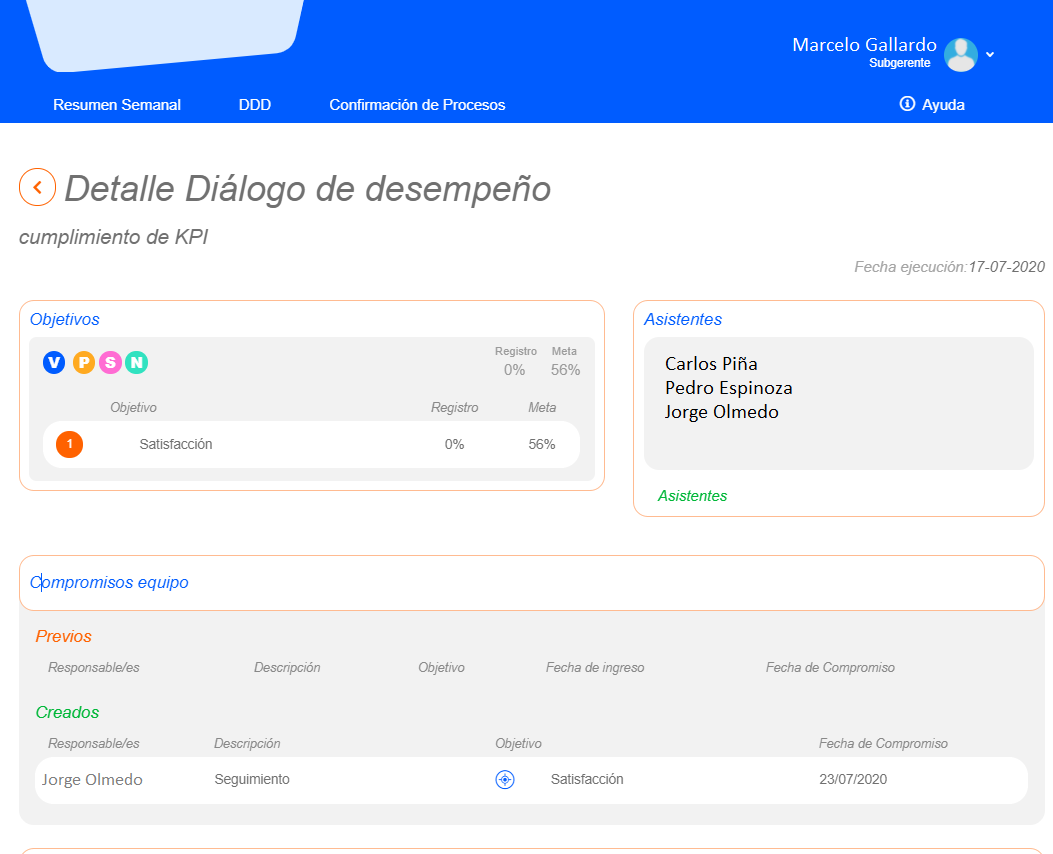Click the company logo placeholder
The width and height of the screenshot is (1053, 854).
coord(165,34)
